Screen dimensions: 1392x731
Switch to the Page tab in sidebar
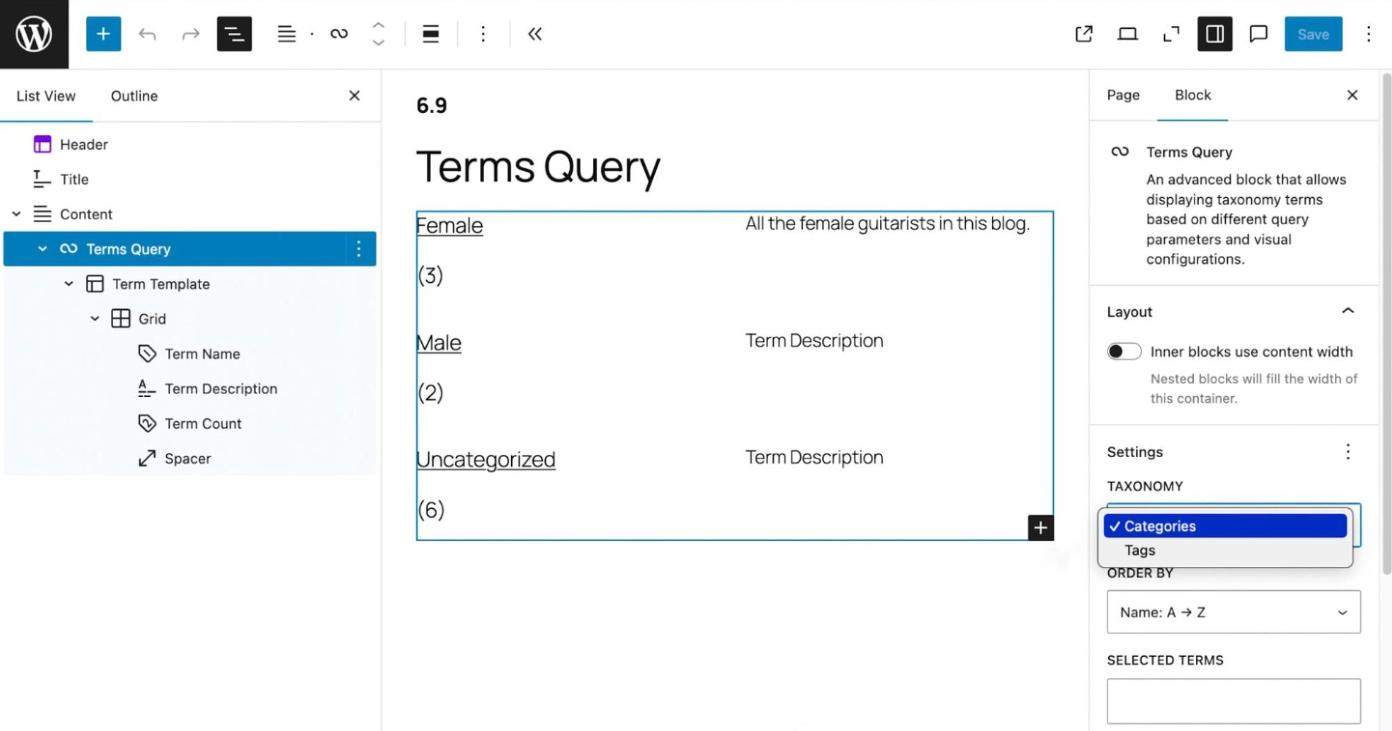1123,95
